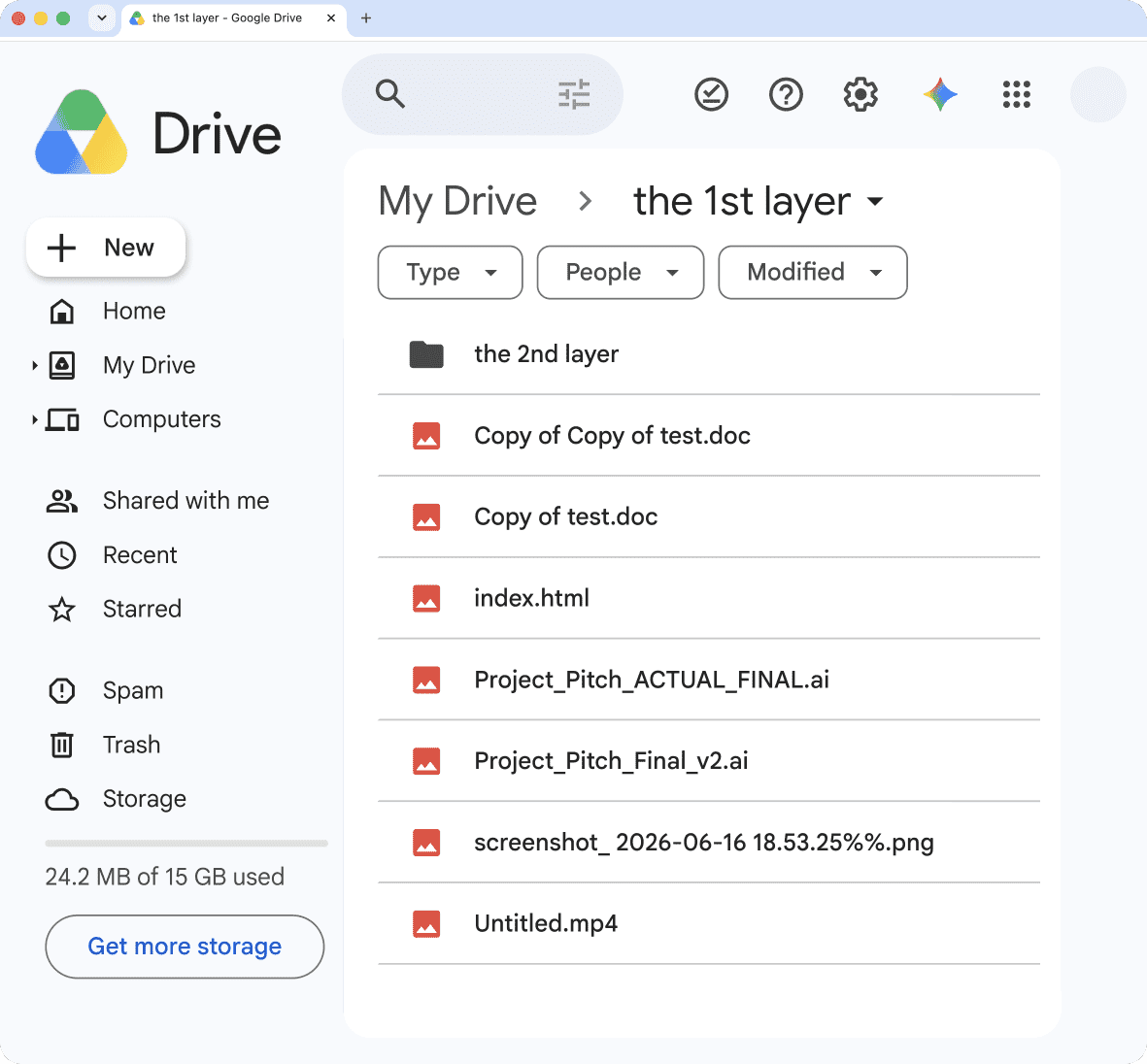Select index.html file name
Screen dimensions: 1147x1064
tap(532, 598)
